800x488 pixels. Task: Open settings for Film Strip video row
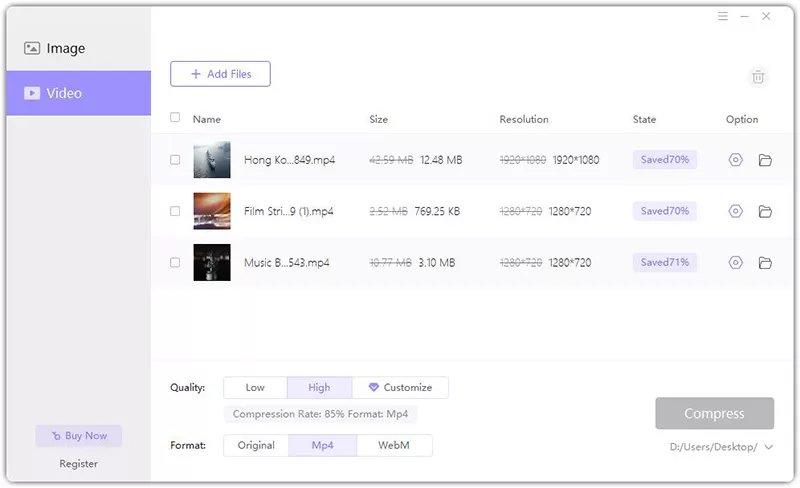(736, 211)
